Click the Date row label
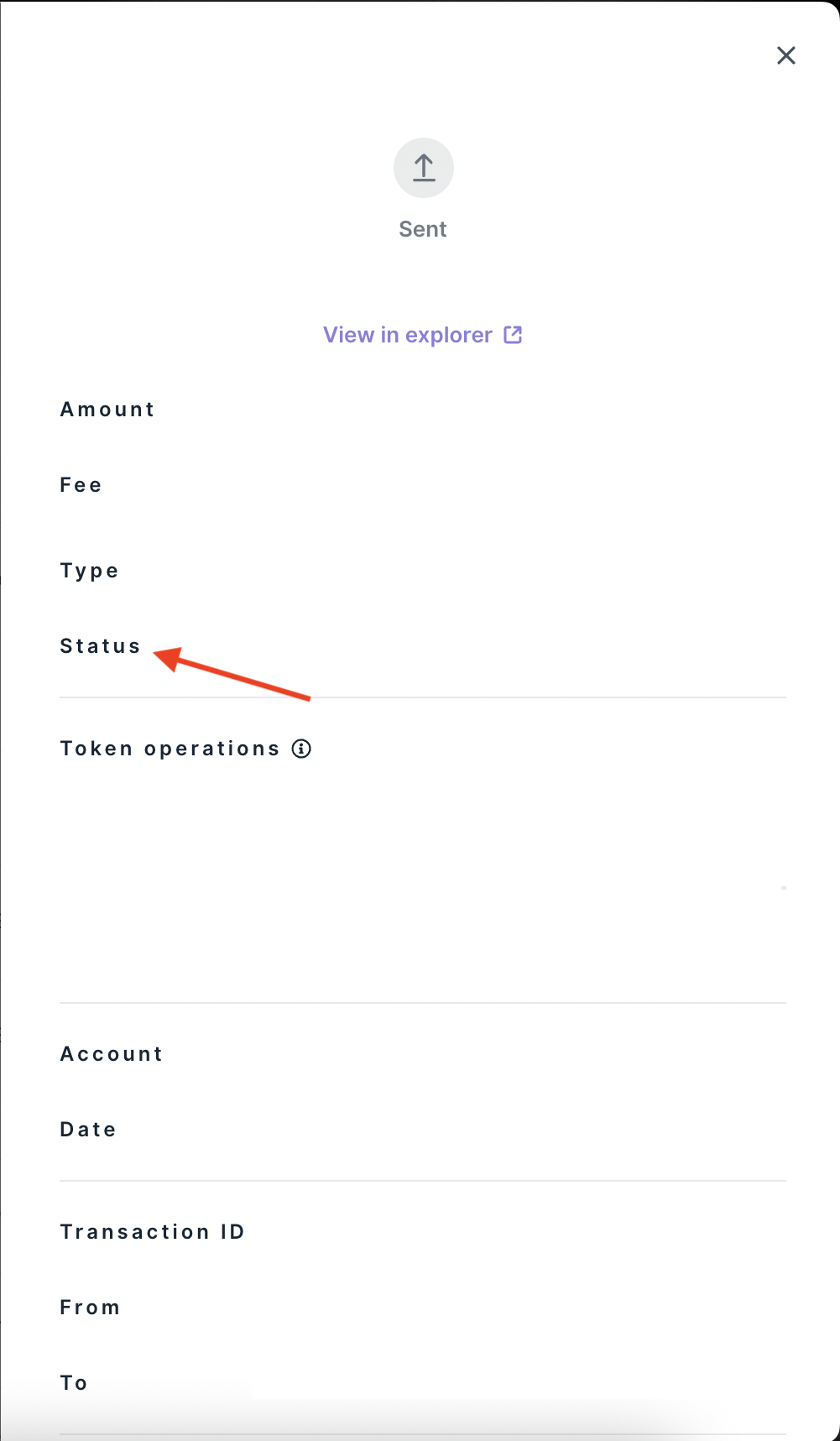840x1441 pixels. coord(88,1130)
